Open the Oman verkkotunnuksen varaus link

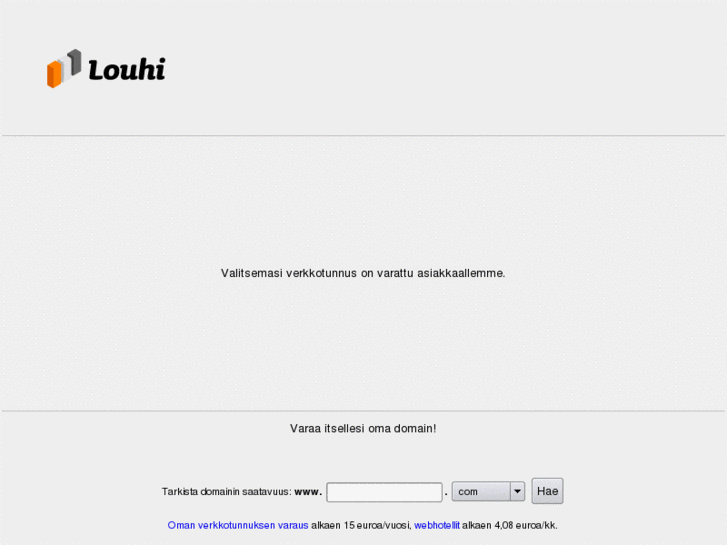(238, 525)
